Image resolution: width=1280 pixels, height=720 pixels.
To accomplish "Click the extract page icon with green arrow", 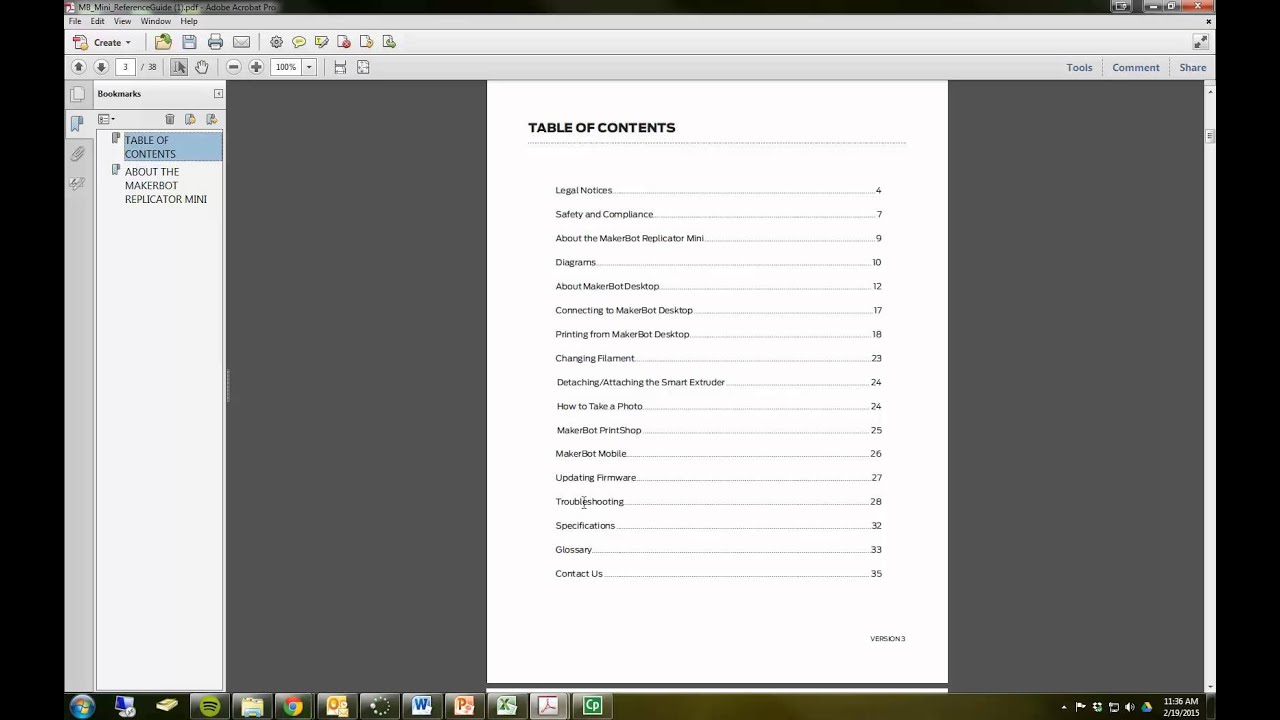I will pos(389,42).
